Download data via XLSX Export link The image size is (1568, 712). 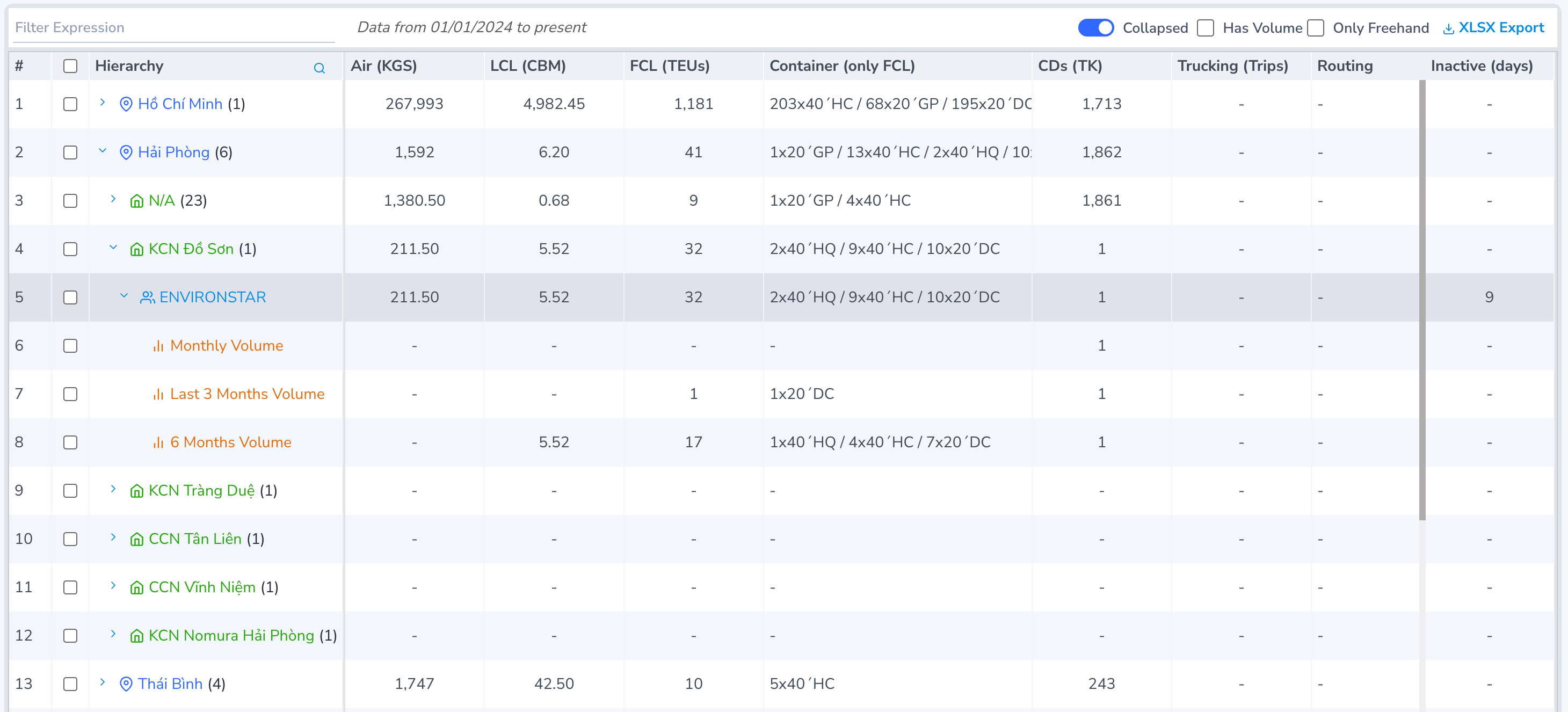[1501, 27]
